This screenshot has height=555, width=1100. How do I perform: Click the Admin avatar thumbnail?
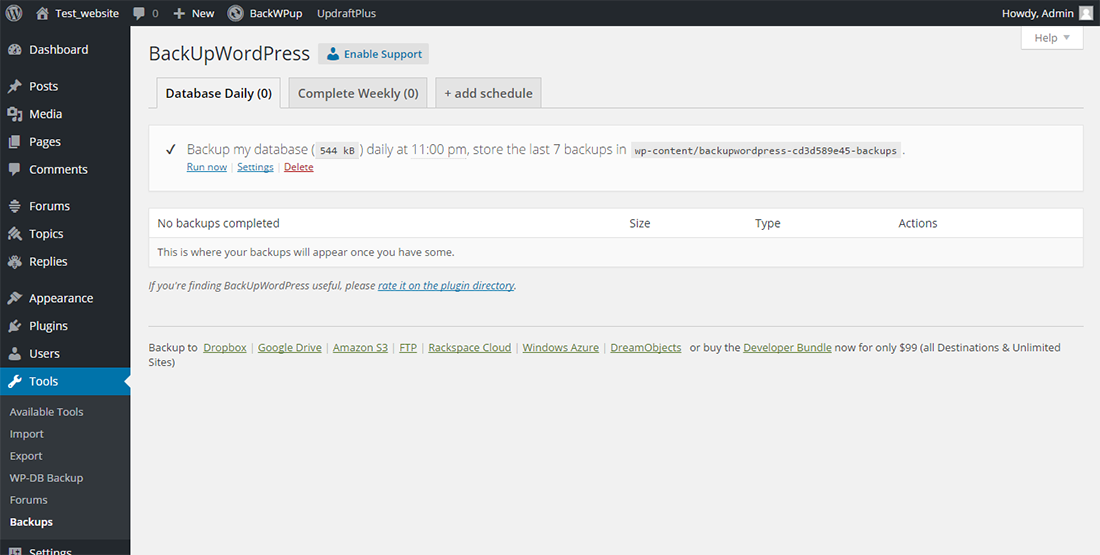1085,13
